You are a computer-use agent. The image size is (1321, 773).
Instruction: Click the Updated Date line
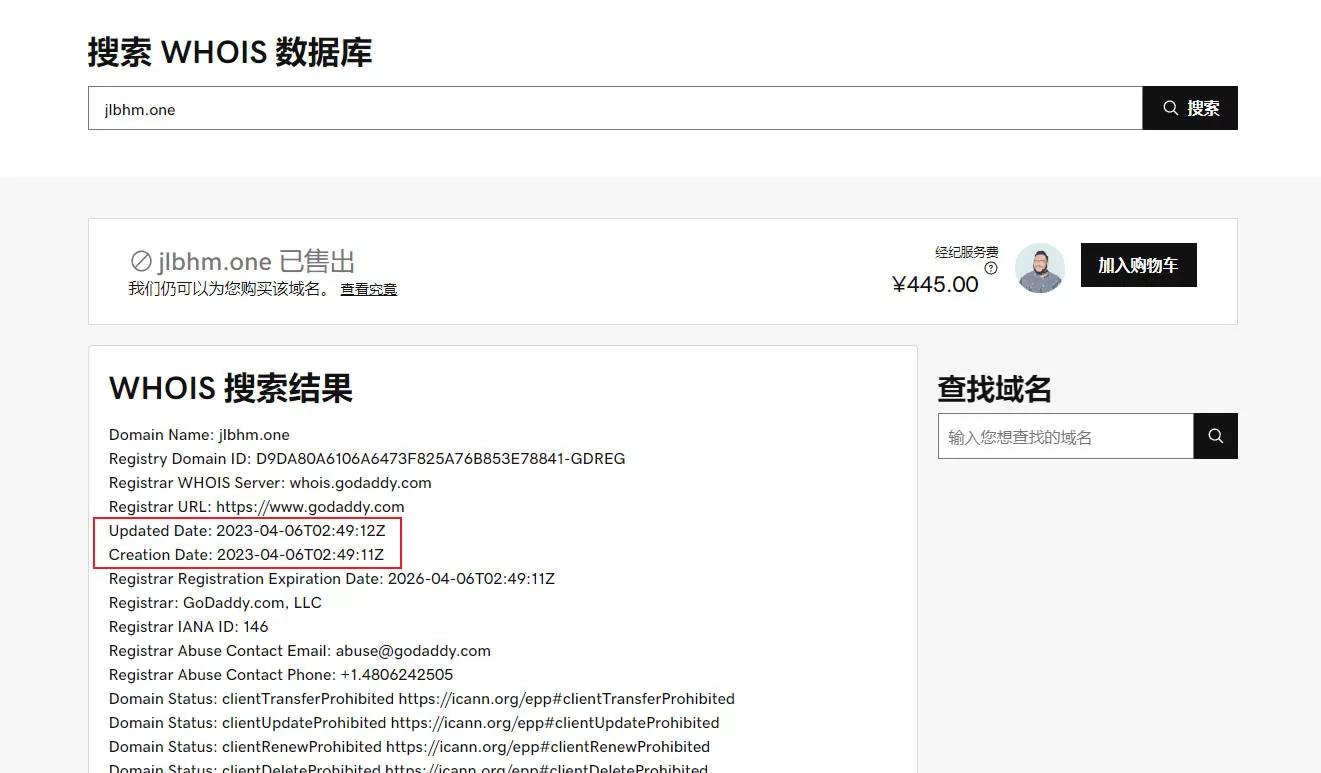(x=247, y=531)
